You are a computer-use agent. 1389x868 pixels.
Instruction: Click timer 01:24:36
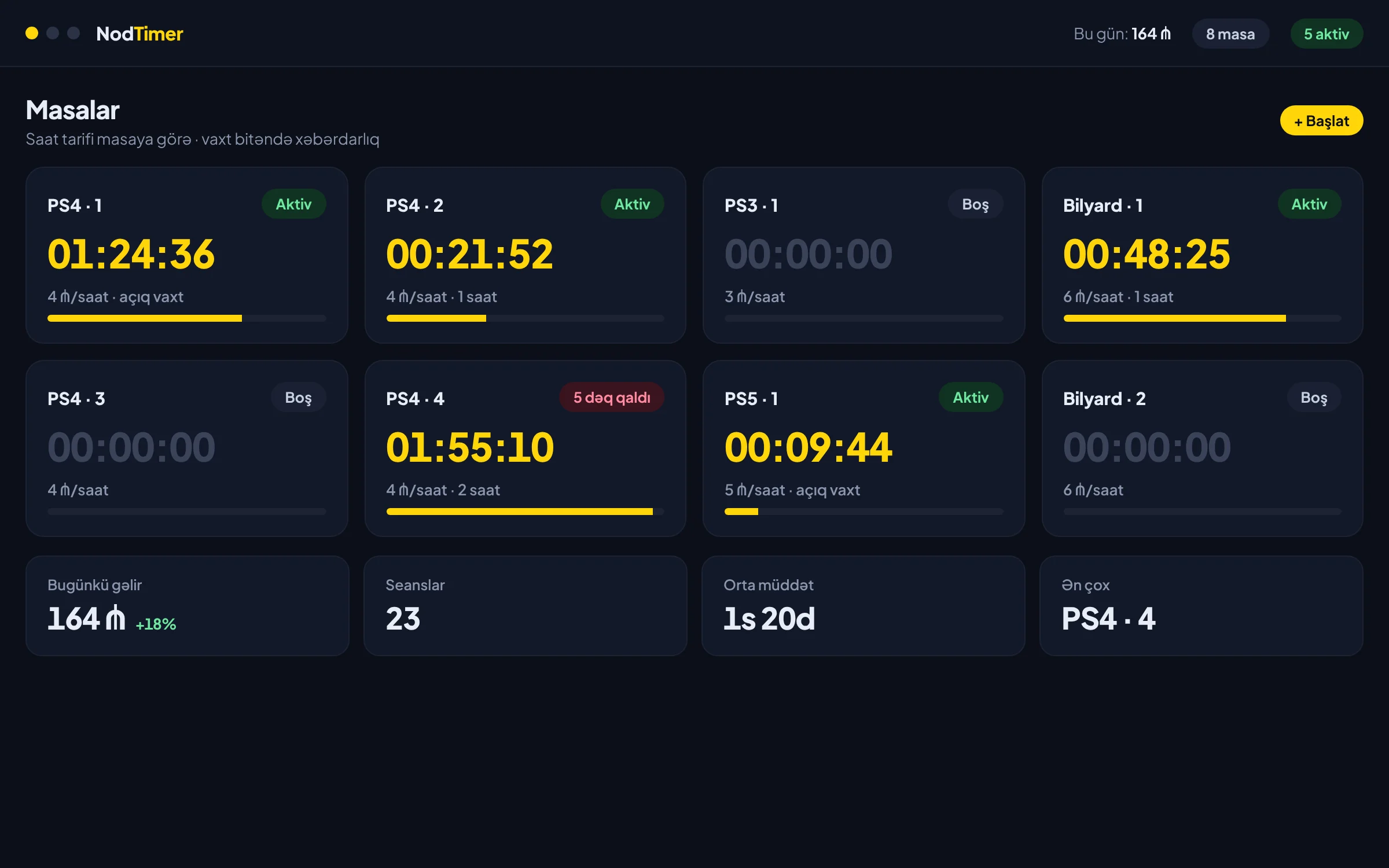click(x=131, y=254)
